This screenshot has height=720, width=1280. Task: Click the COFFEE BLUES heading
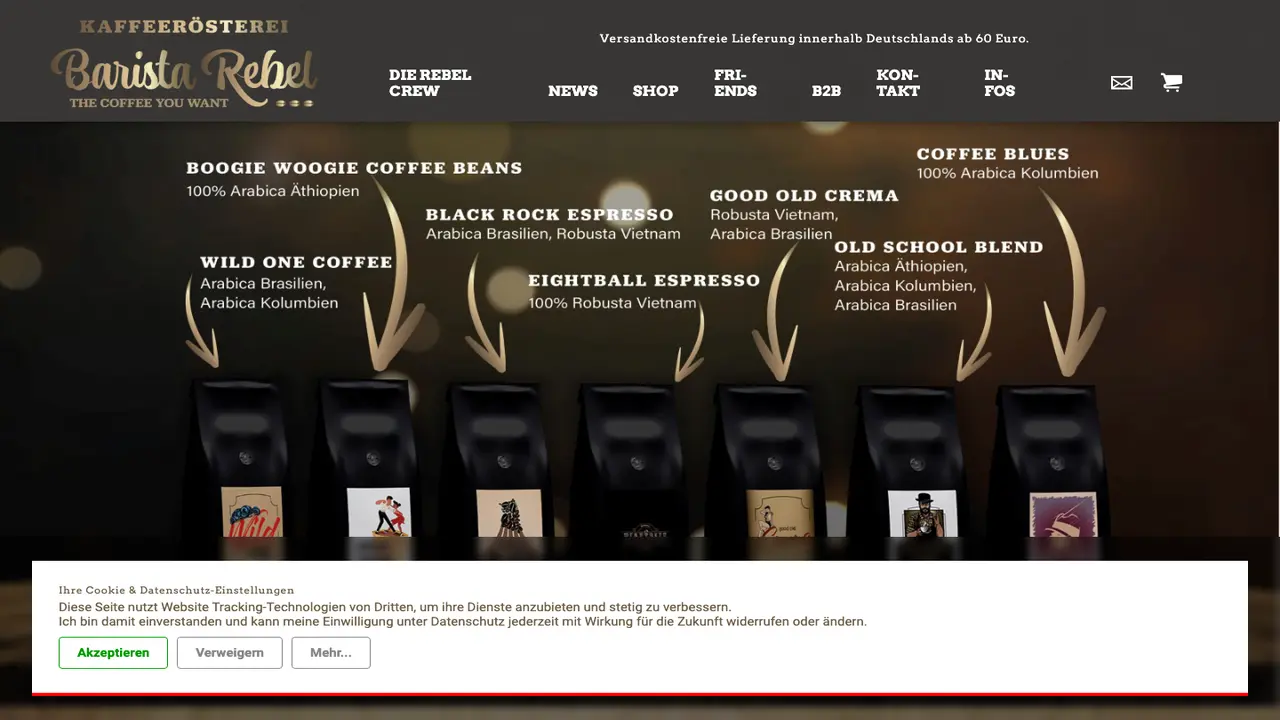tap(993, 153)
